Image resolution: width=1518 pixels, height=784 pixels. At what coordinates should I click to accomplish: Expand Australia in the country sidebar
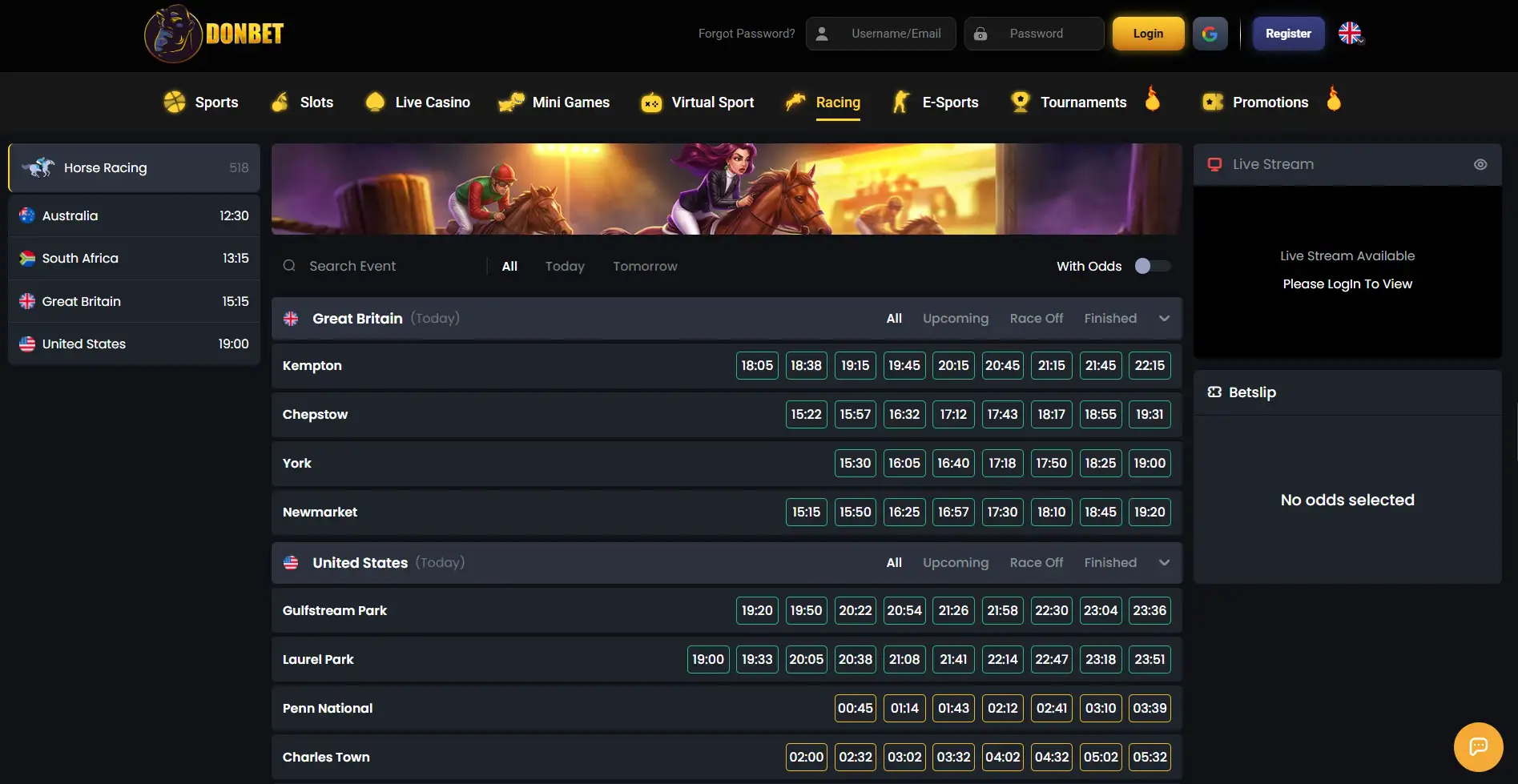134,215
